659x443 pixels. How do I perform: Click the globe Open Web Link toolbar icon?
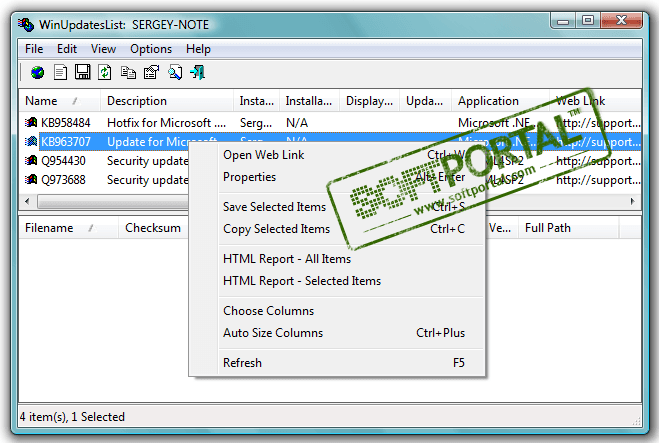coord(37,73)
